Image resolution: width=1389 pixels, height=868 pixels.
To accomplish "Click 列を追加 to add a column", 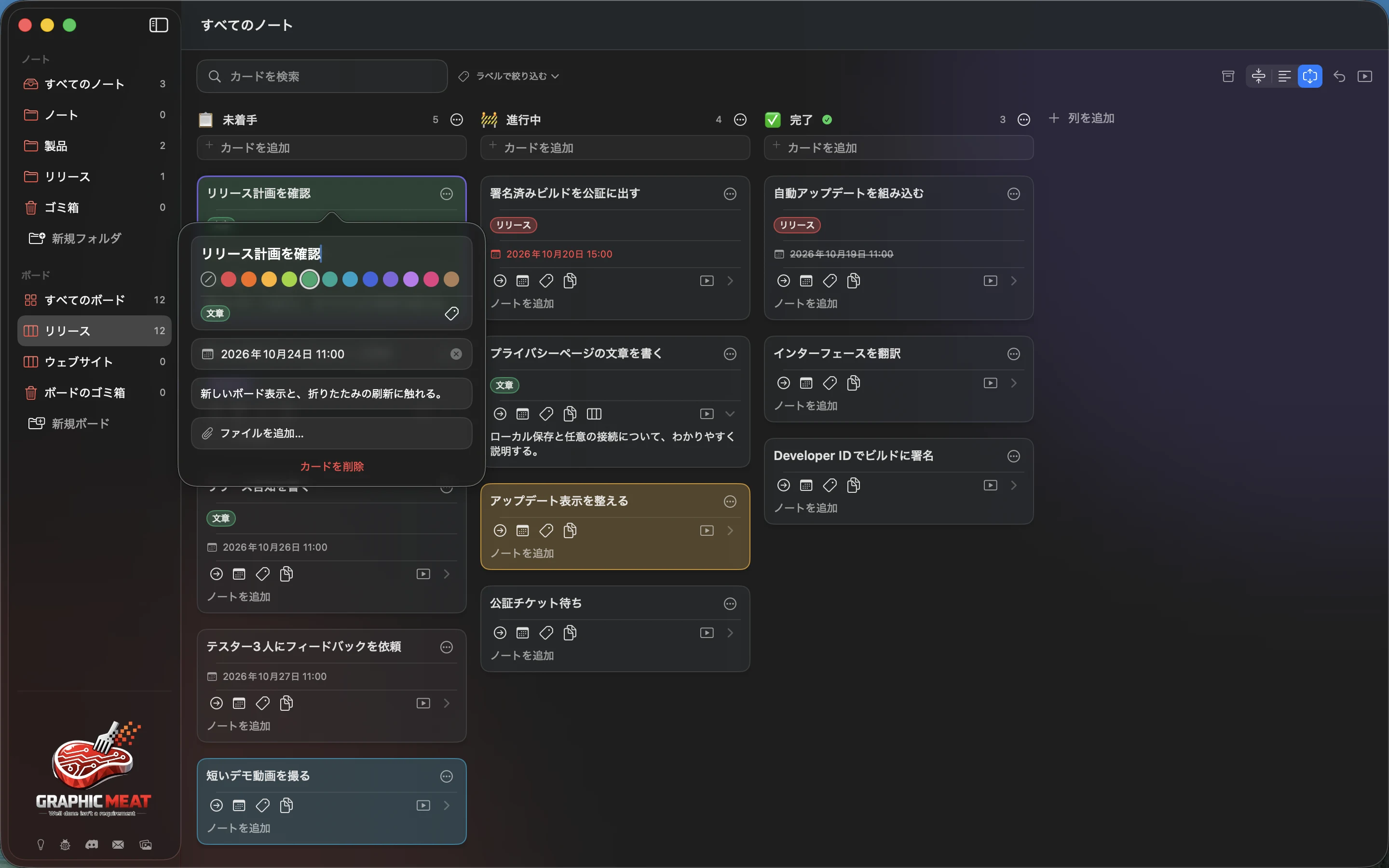I will 1081,118.
